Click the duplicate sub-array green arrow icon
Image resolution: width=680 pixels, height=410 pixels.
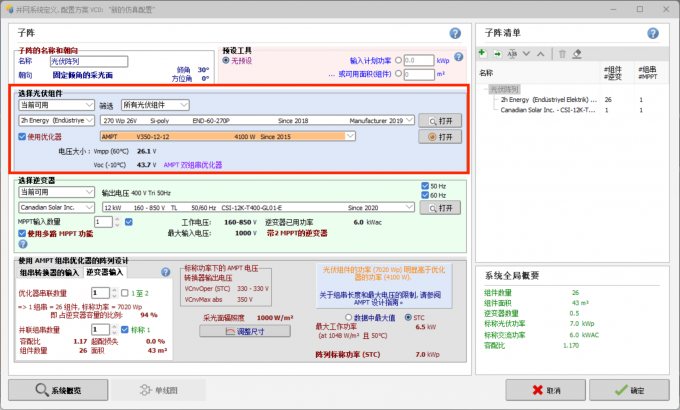point(497,54)
